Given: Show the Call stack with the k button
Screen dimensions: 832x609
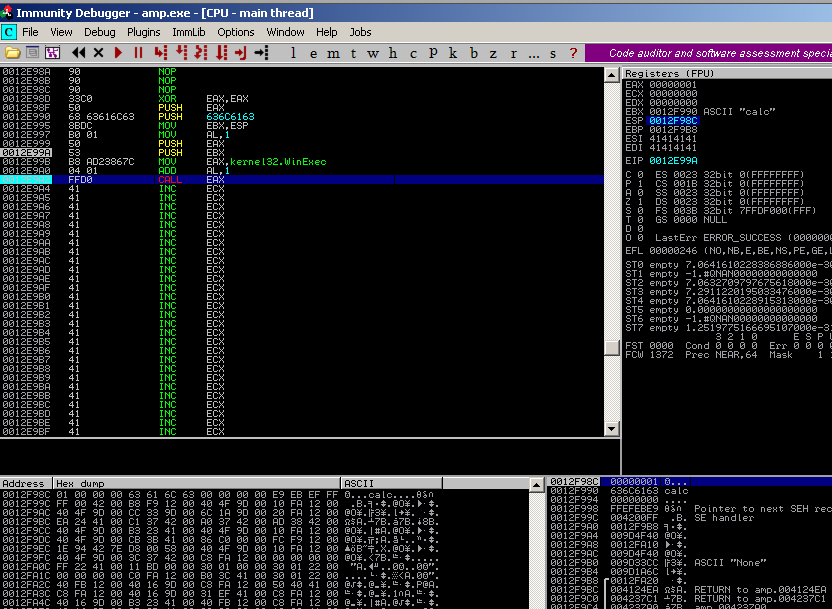Looking at the screenshot, I should pyautogui.click(x=453, y=53).
